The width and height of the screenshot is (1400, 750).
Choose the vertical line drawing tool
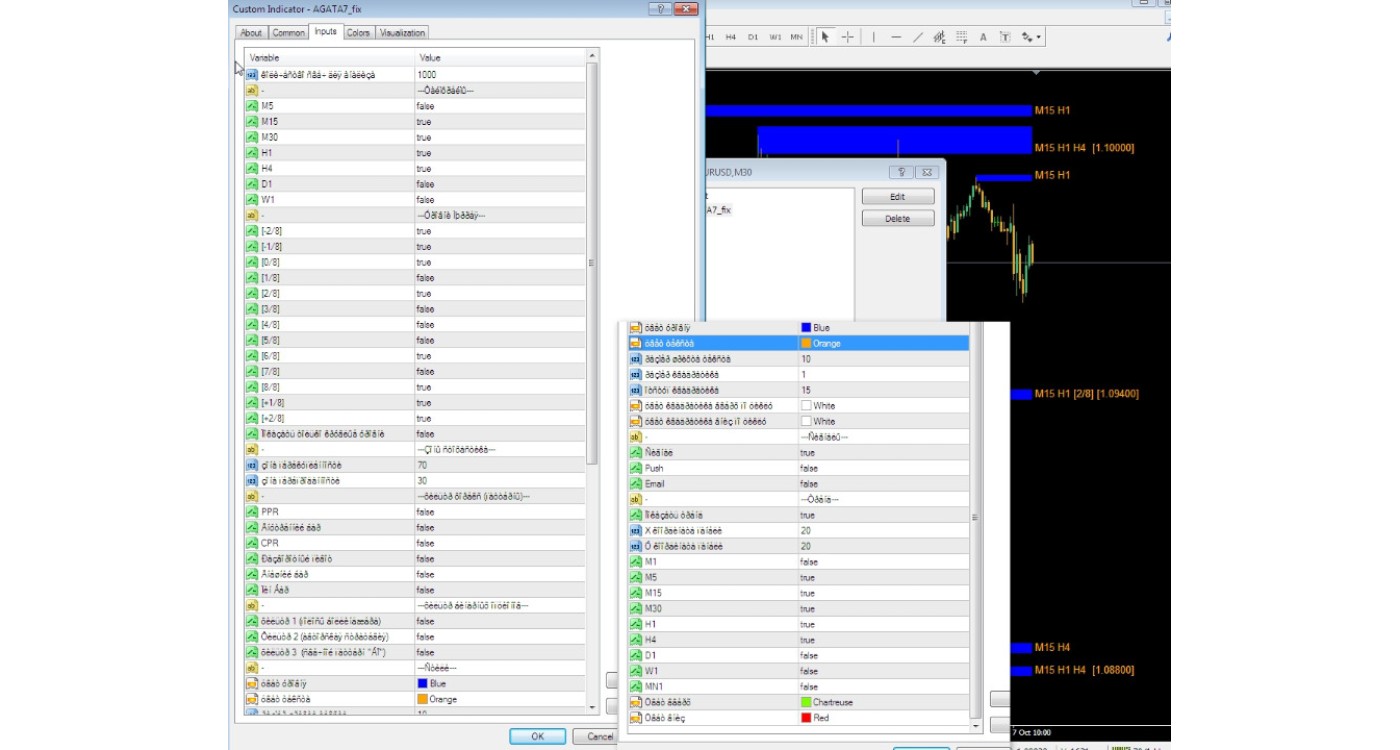point(873,37)
